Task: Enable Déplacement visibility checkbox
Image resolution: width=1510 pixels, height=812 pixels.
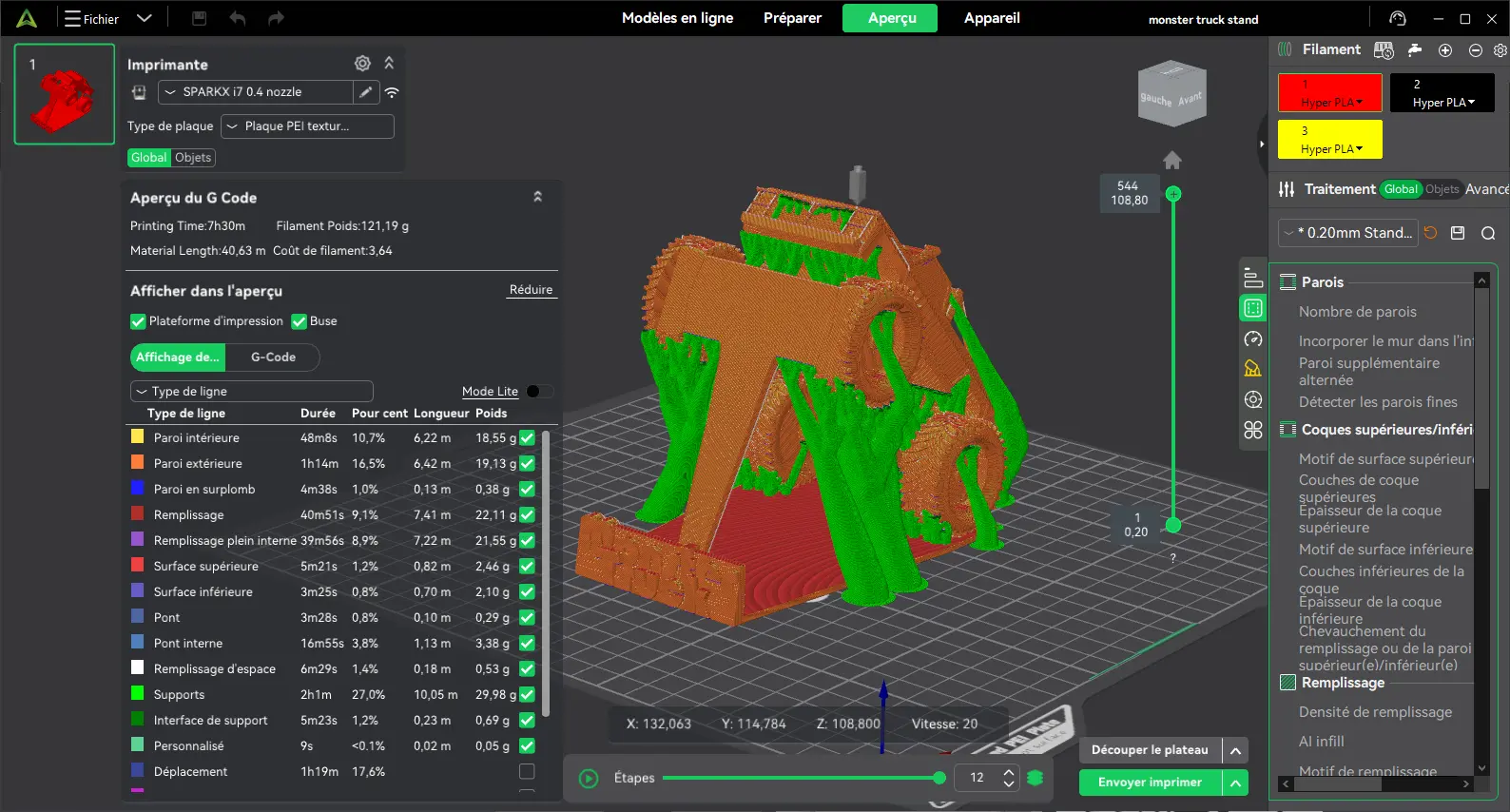Action: (527, 771)
